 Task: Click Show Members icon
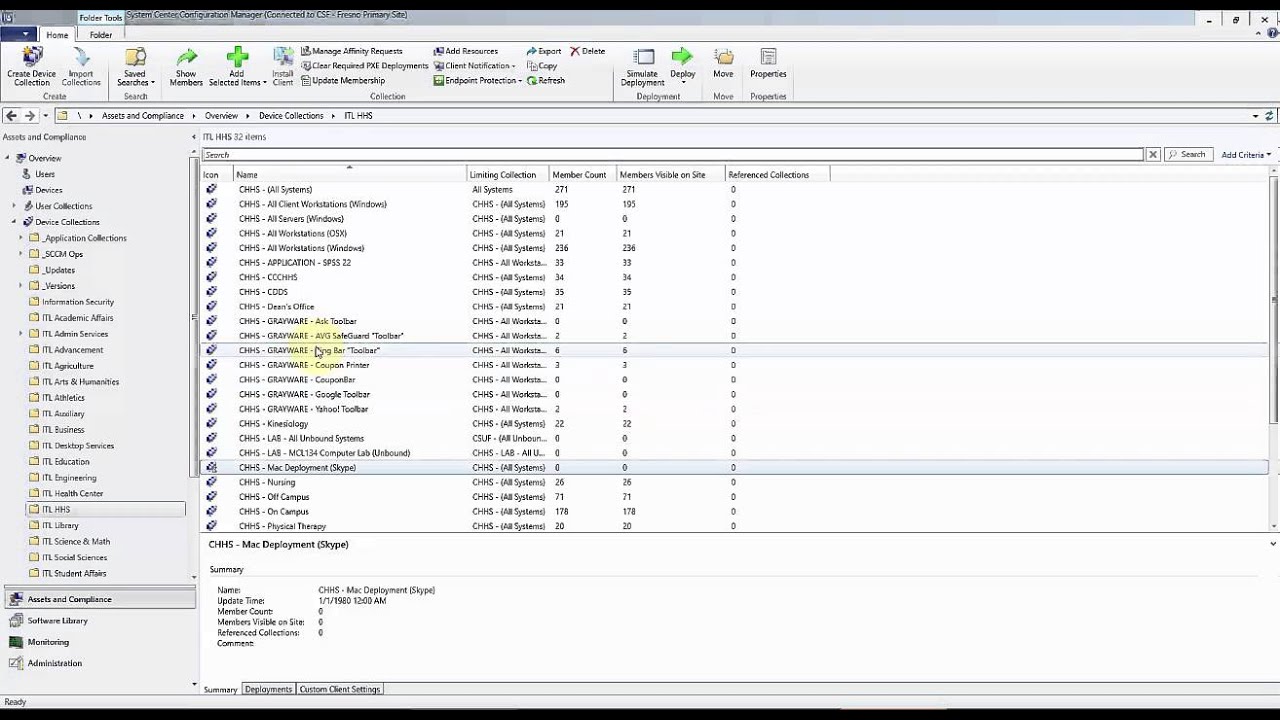point(186,66)
